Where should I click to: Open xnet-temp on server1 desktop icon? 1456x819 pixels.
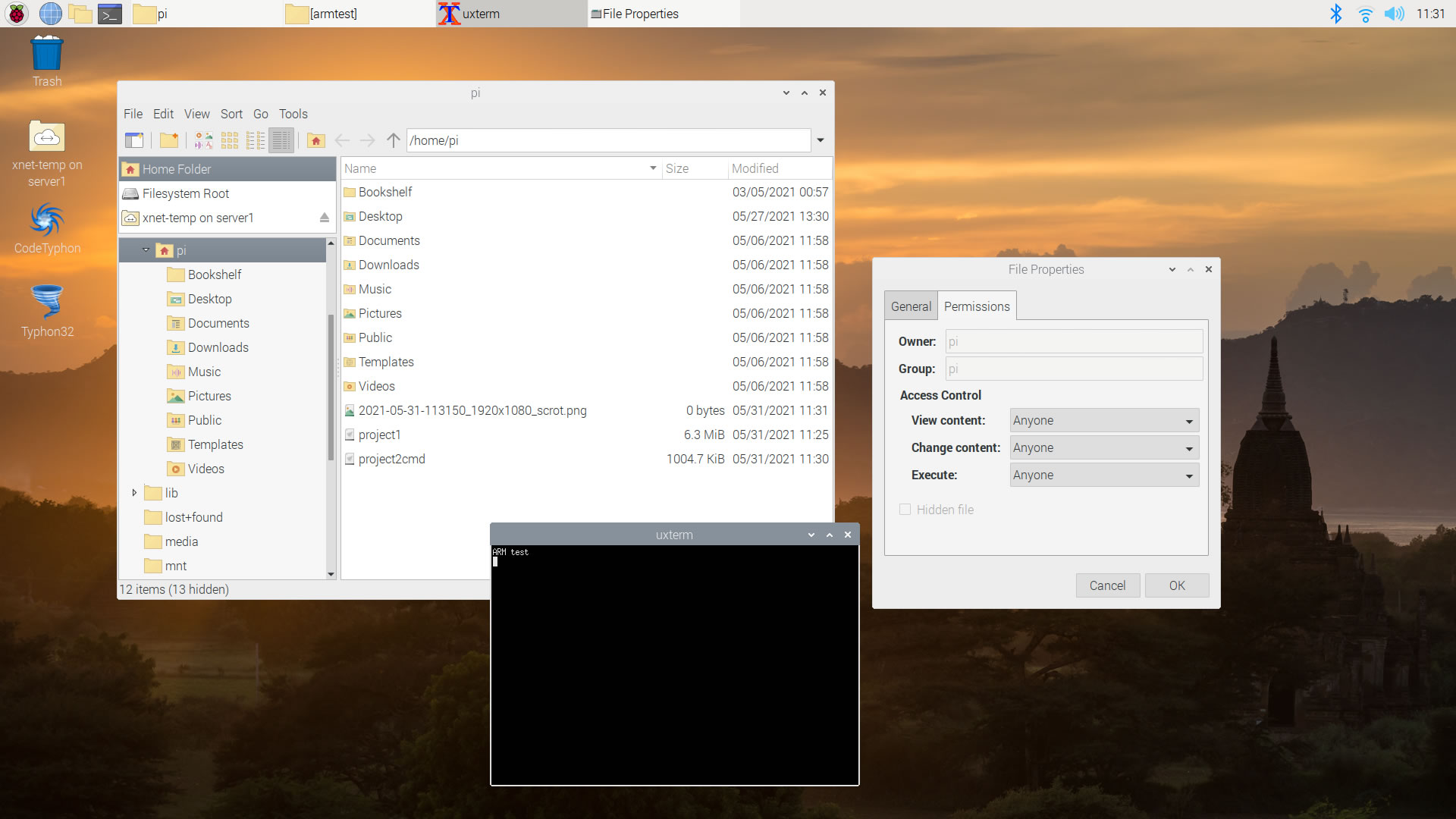coord(47,155)
